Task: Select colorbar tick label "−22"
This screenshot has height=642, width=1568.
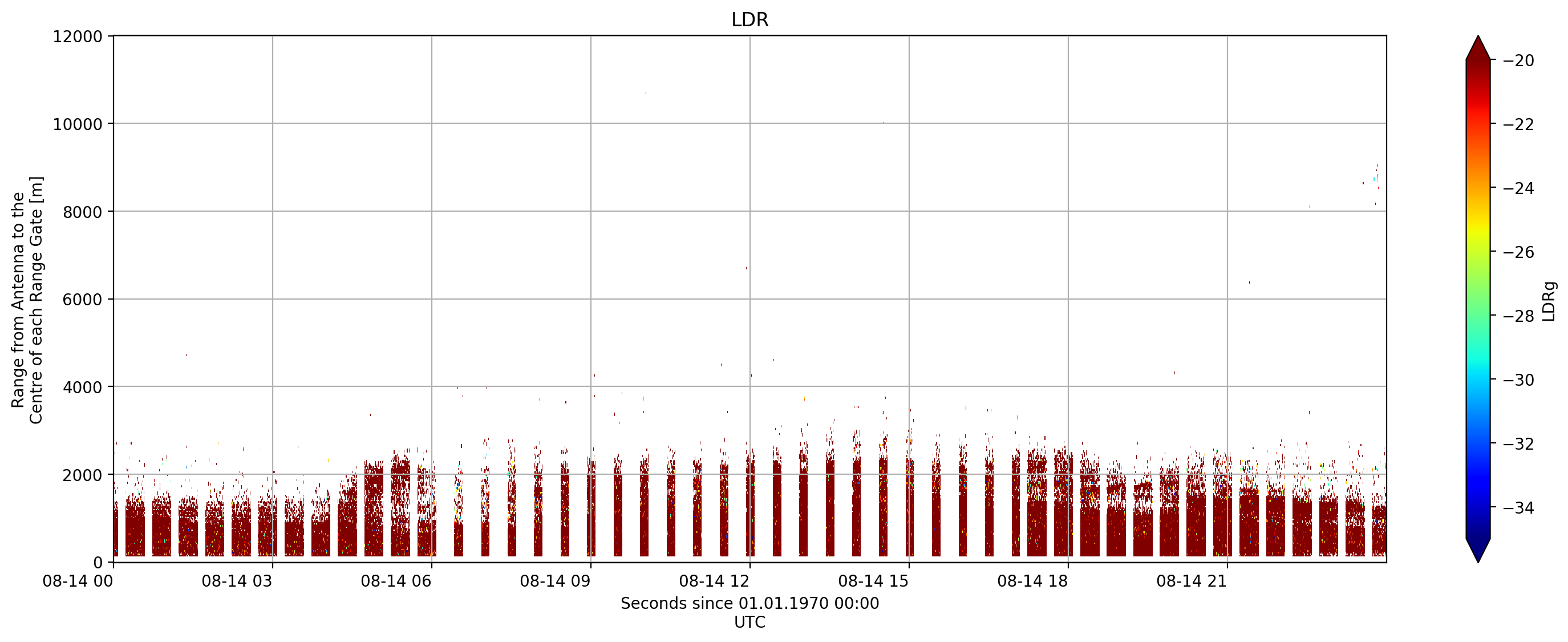Action: click(1519, 124)
